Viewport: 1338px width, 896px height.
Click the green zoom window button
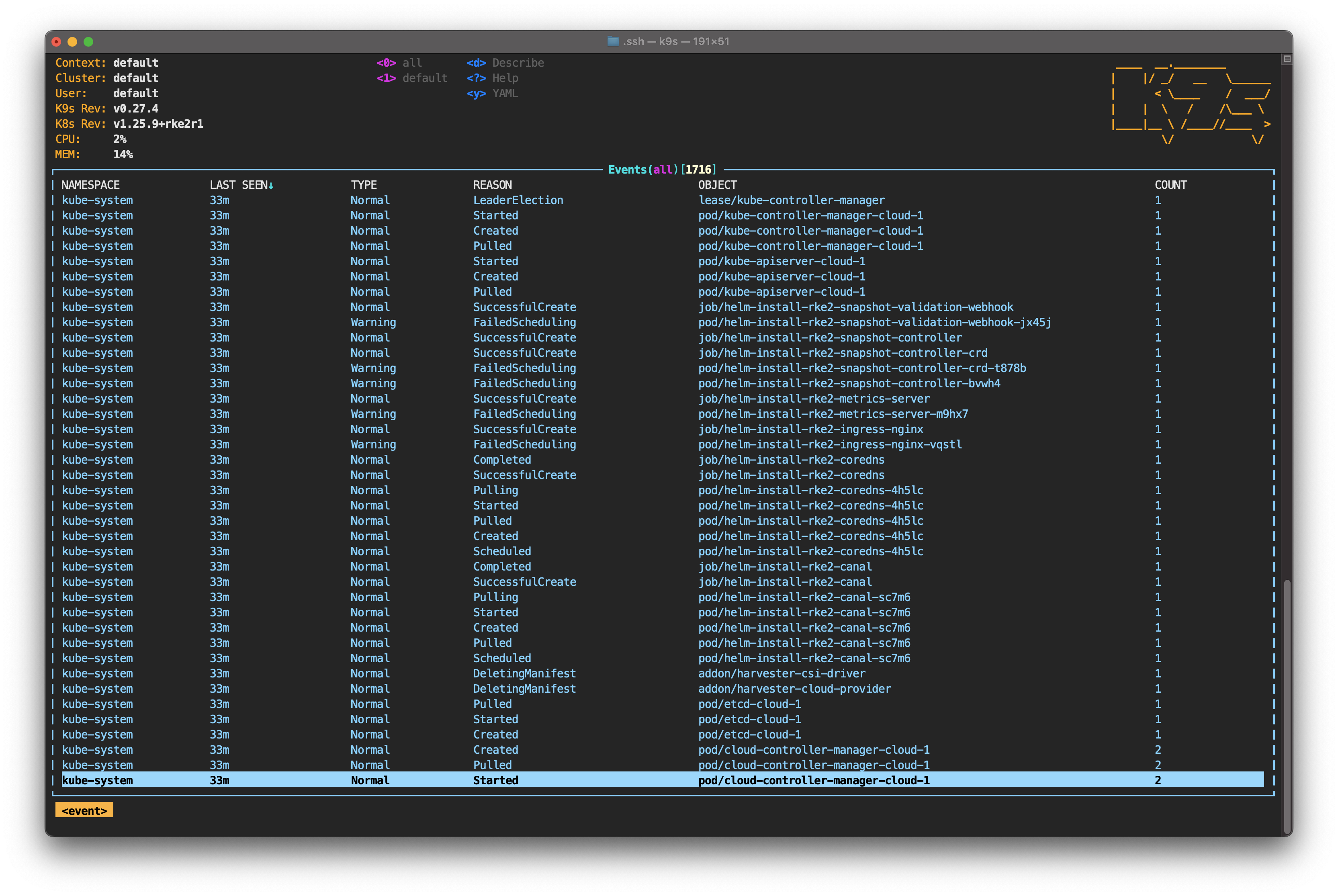pos(88,42)
